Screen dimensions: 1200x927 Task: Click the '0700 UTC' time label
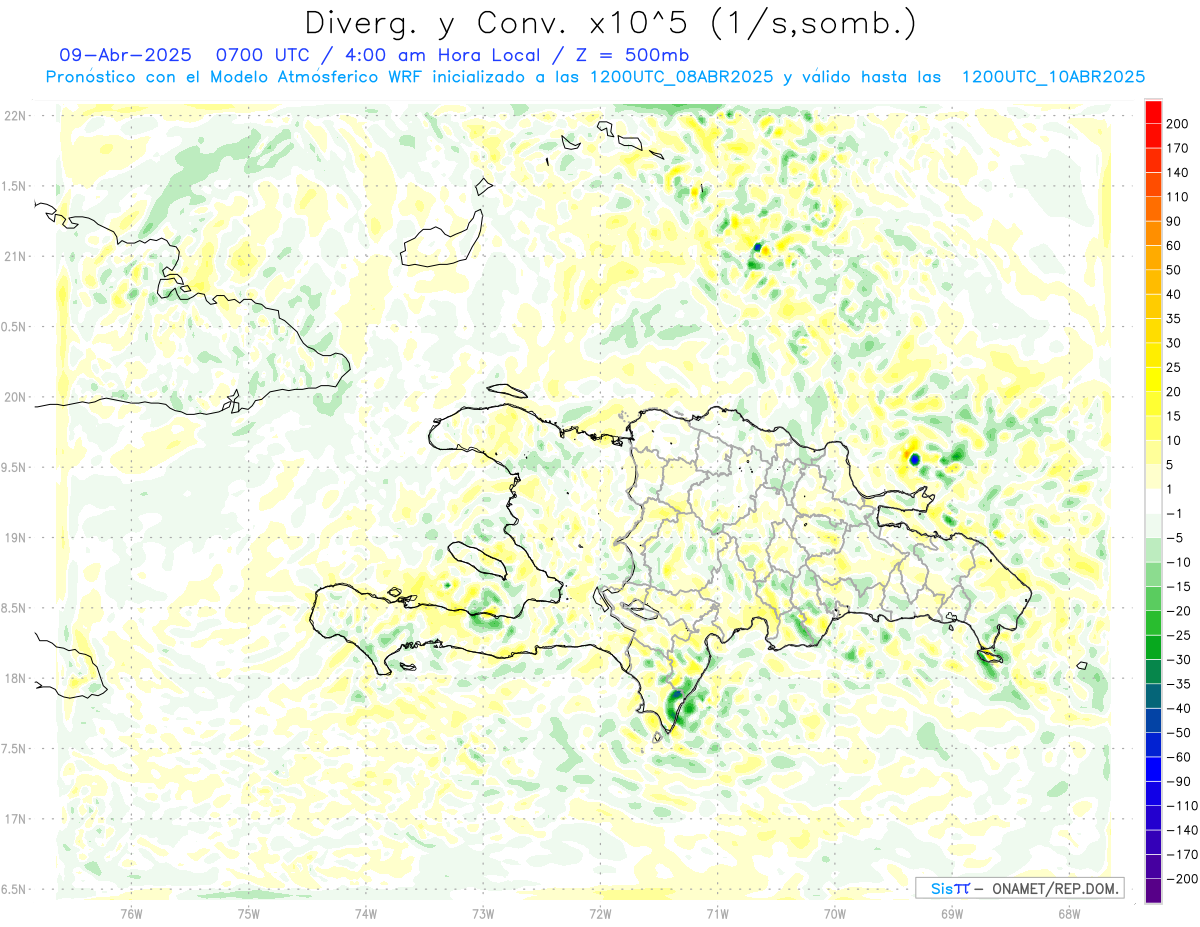click(262, 55)
